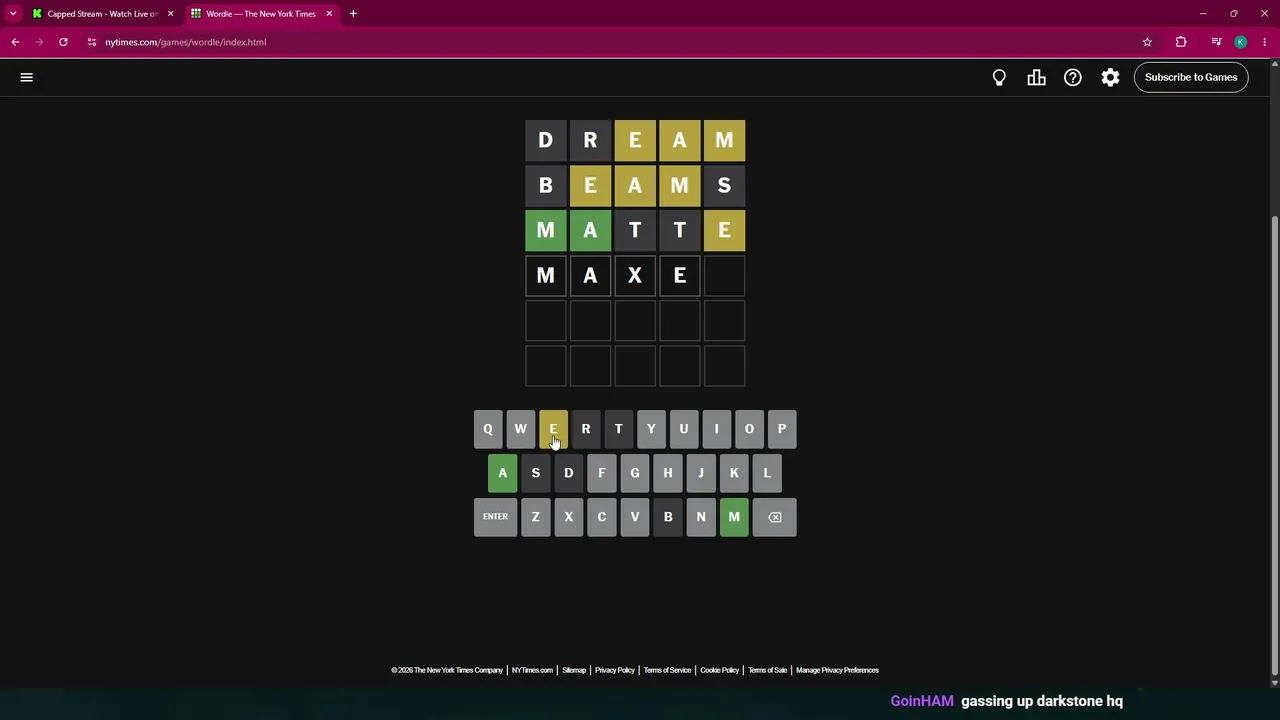
Task: Open the statistics bar chart icon
Action: tap(1036, 77)
